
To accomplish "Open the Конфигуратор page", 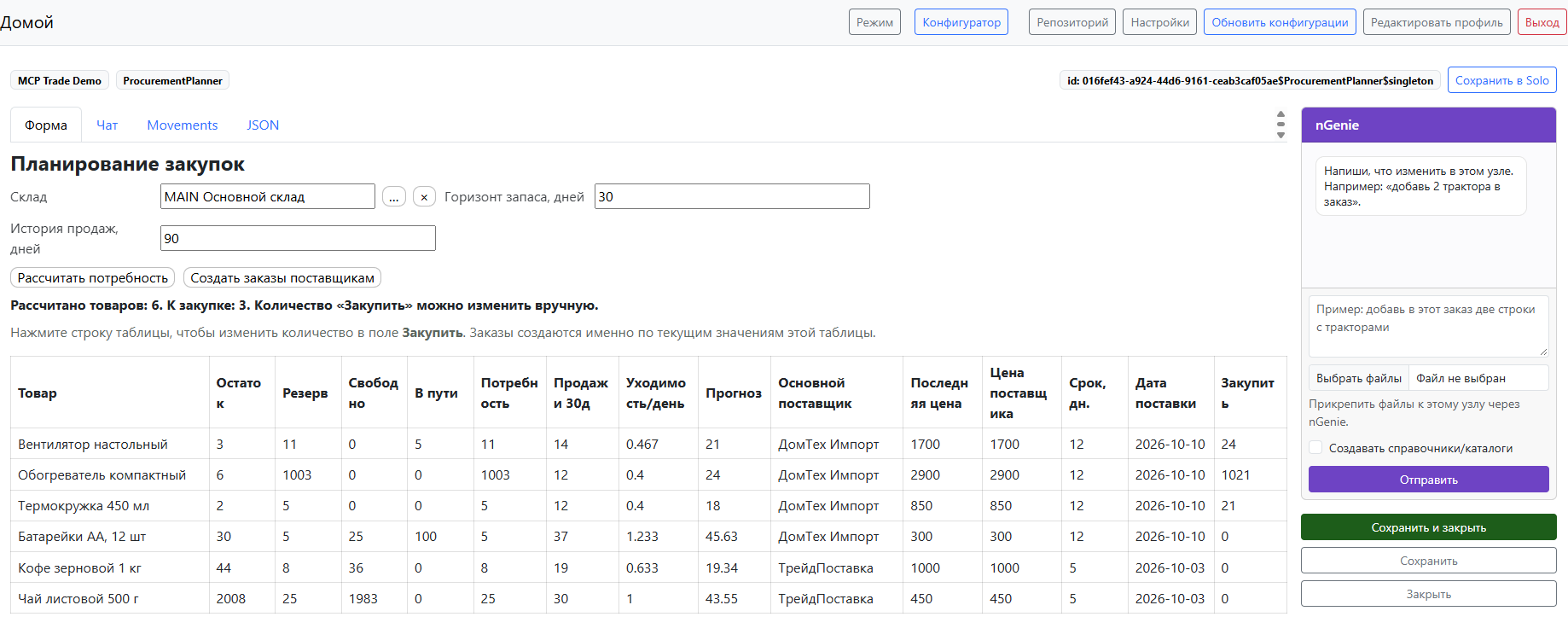I will pos(961,22).
